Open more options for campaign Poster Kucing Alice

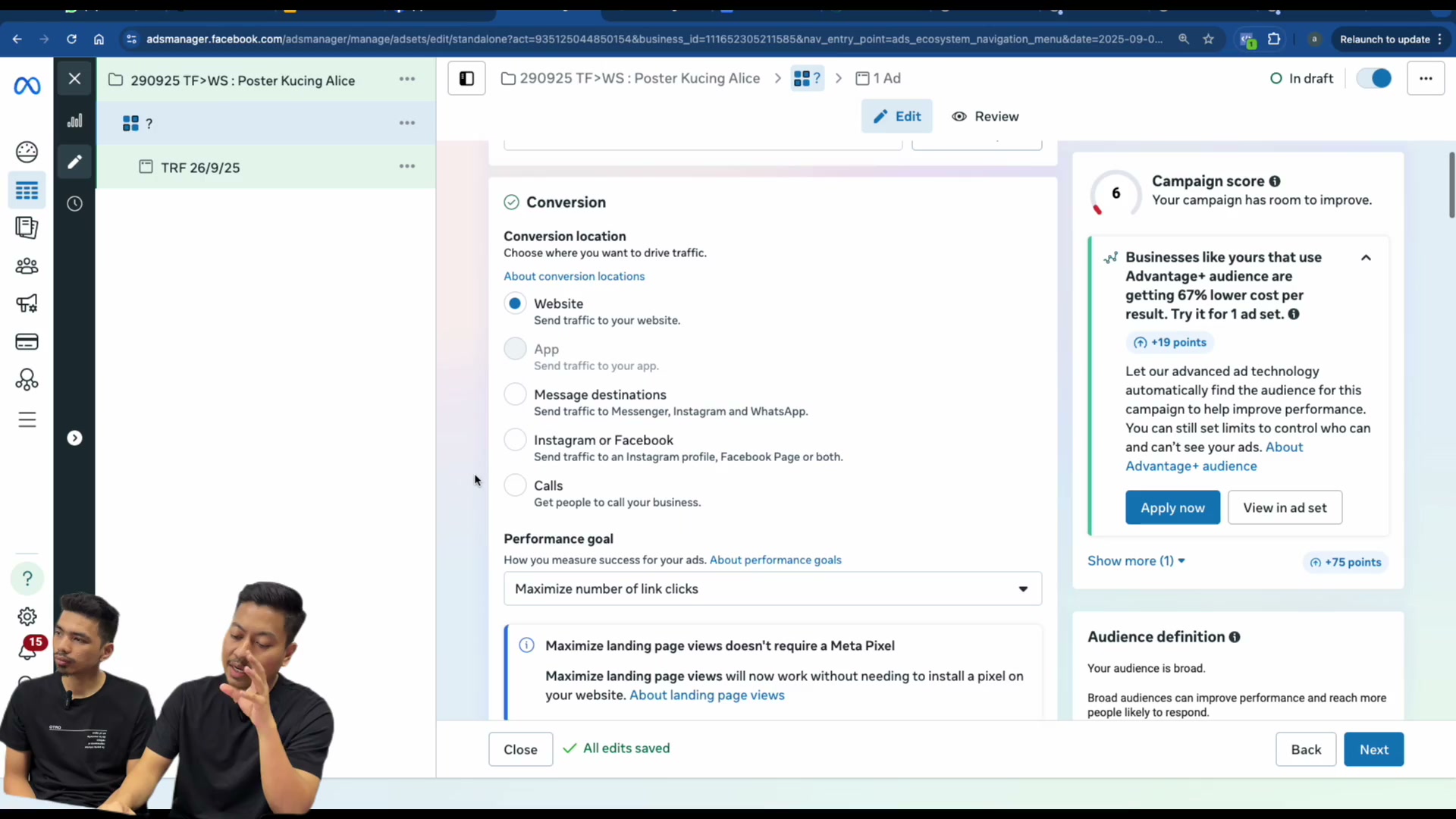coord(407,79)
